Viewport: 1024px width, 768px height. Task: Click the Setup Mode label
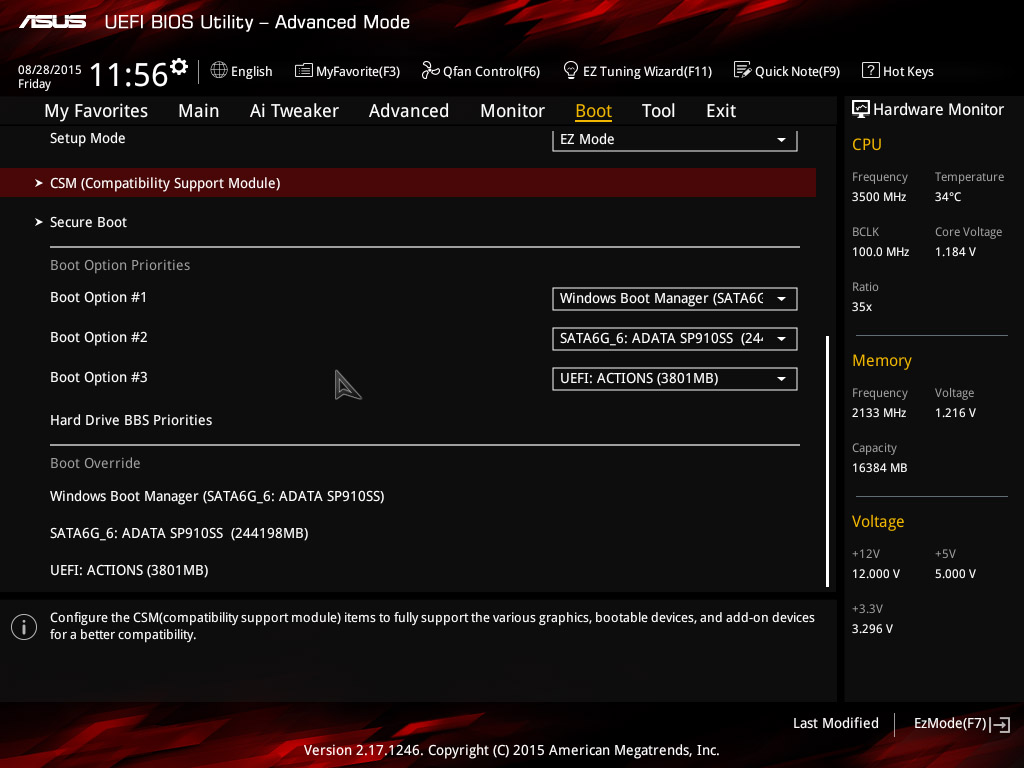coord(88,138)
